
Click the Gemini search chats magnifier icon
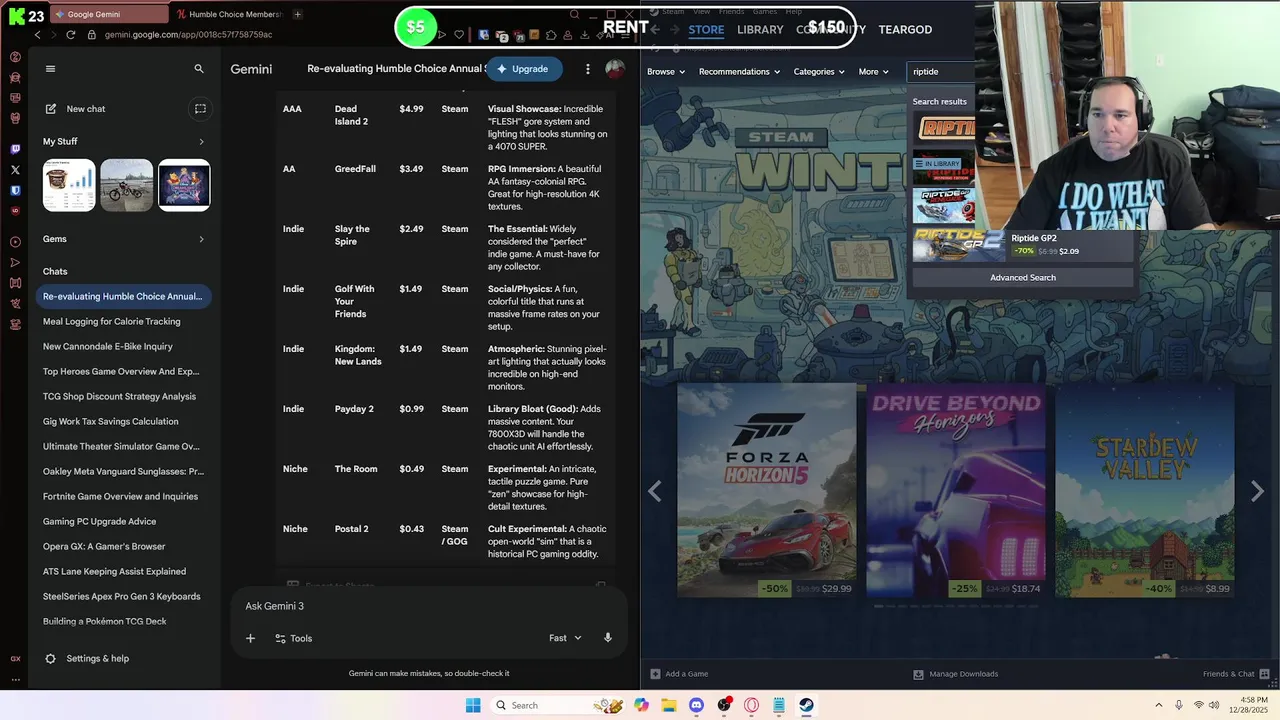coord(199,69)
